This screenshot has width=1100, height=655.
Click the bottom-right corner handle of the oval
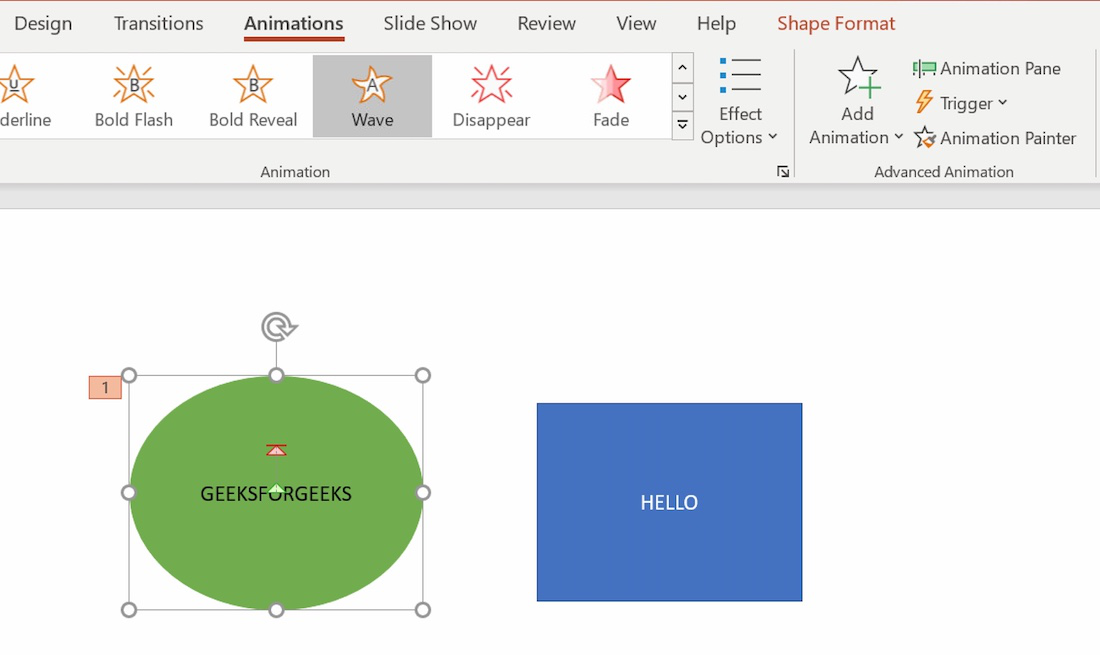(422, 609)
